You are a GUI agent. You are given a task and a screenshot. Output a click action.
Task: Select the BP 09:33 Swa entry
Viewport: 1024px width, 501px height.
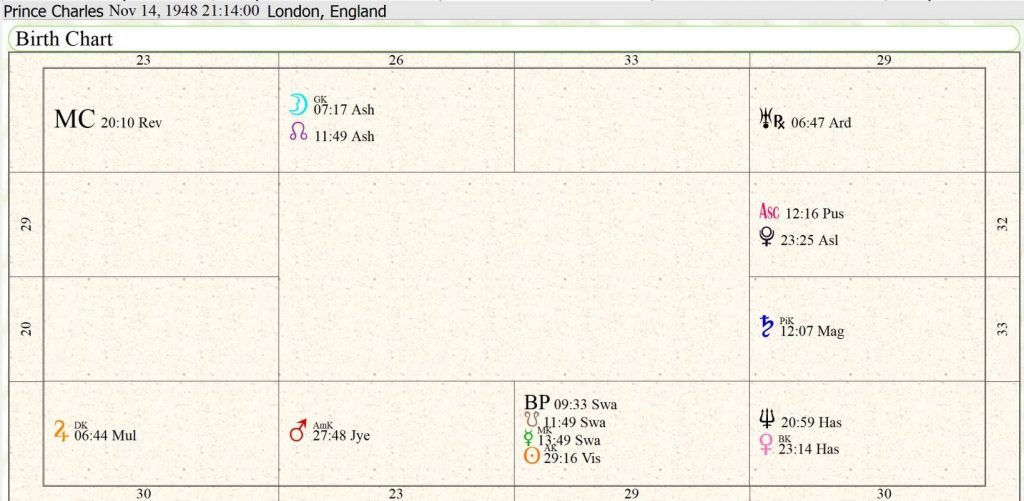click(570, 403)
